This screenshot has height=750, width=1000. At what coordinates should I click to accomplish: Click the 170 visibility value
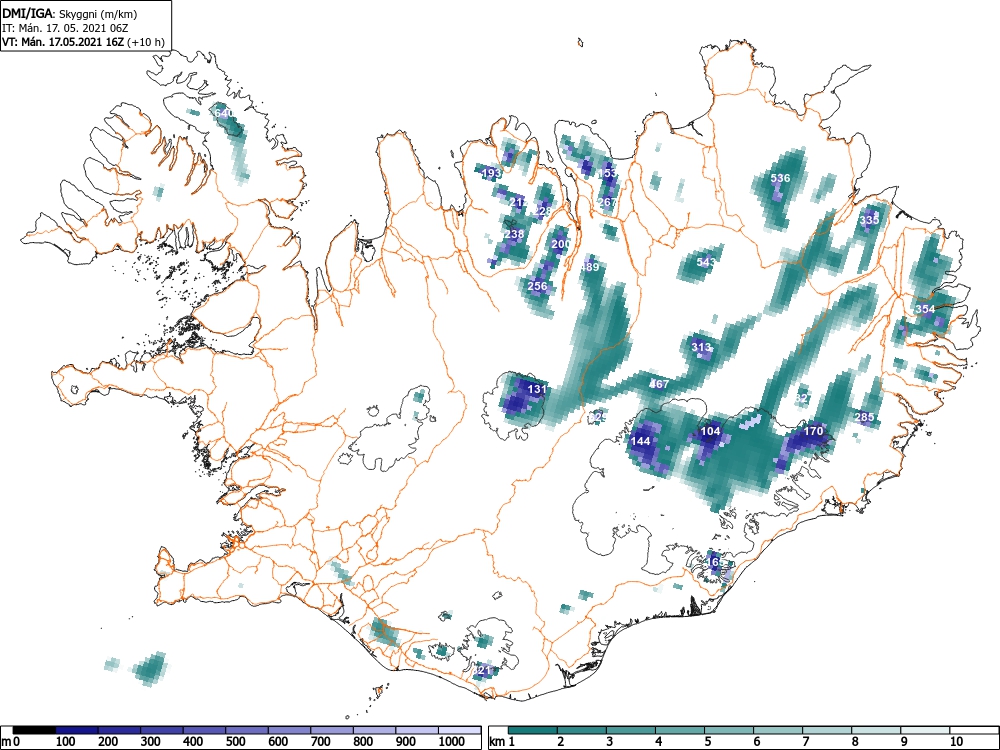click(813, 431)
